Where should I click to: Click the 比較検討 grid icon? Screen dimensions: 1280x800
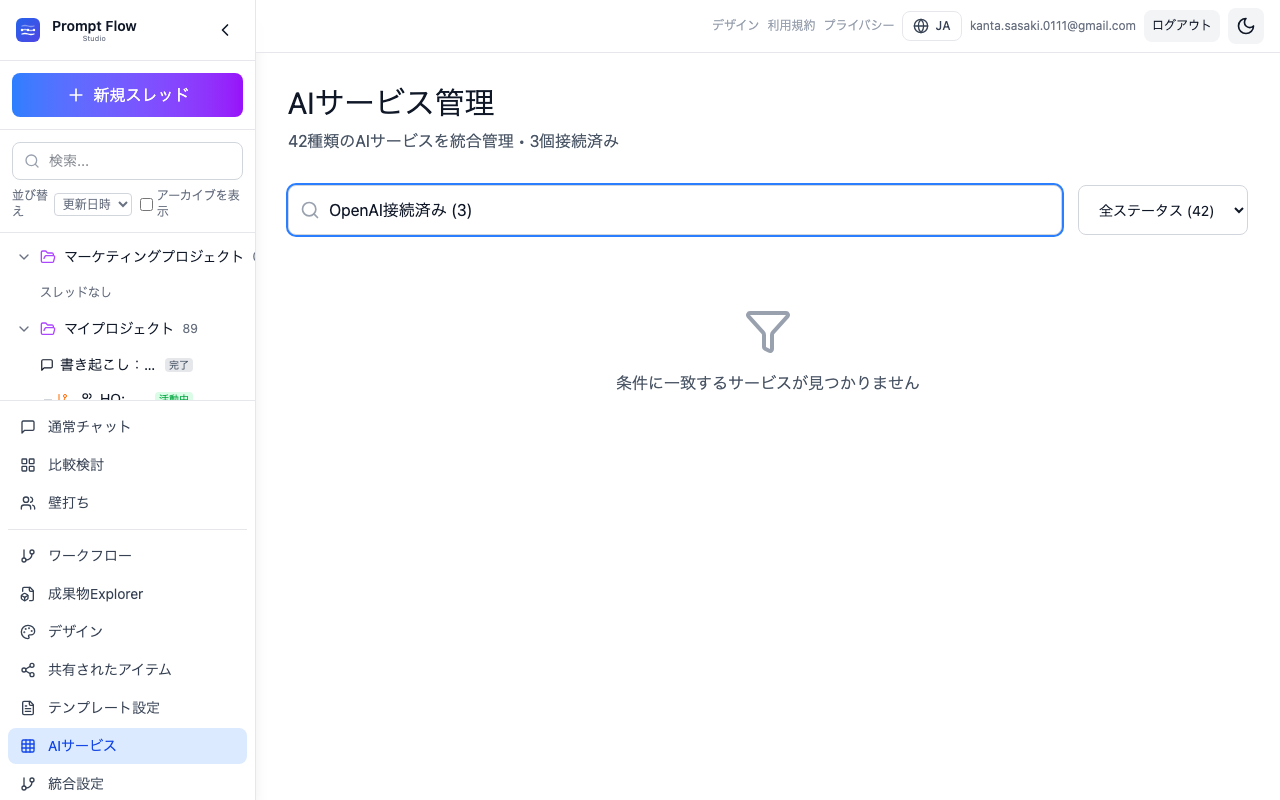pos(28,465)
